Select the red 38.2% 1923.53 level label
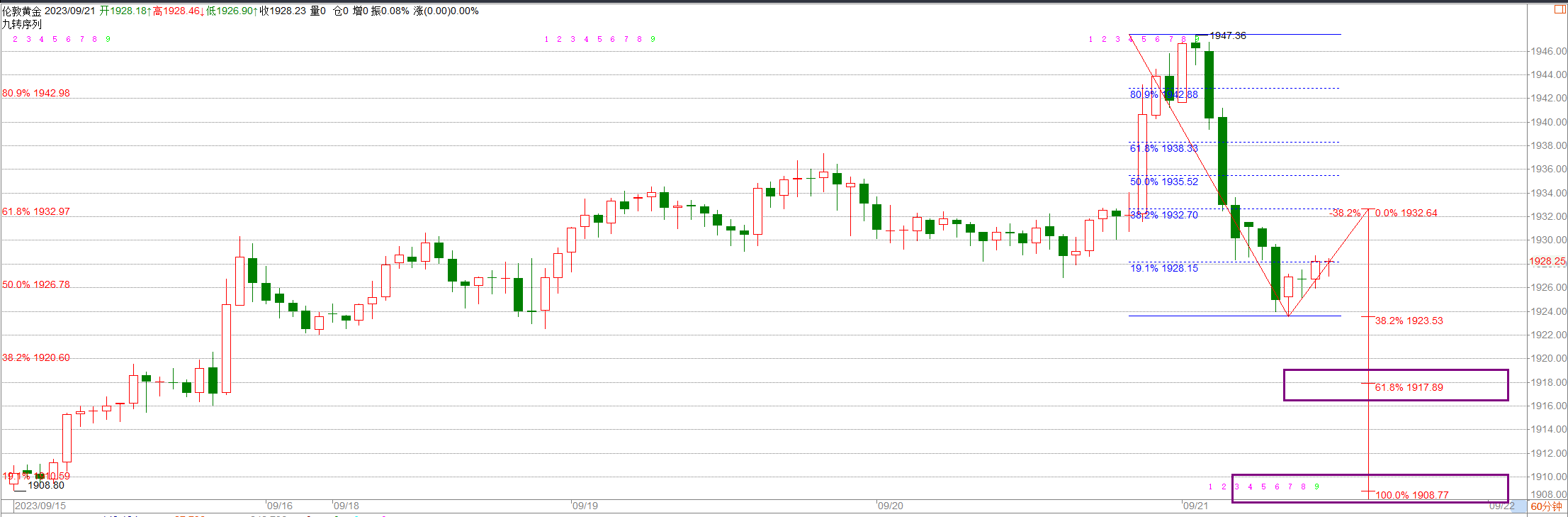This screenshot has width=1568, height=517. (1409, 321)
